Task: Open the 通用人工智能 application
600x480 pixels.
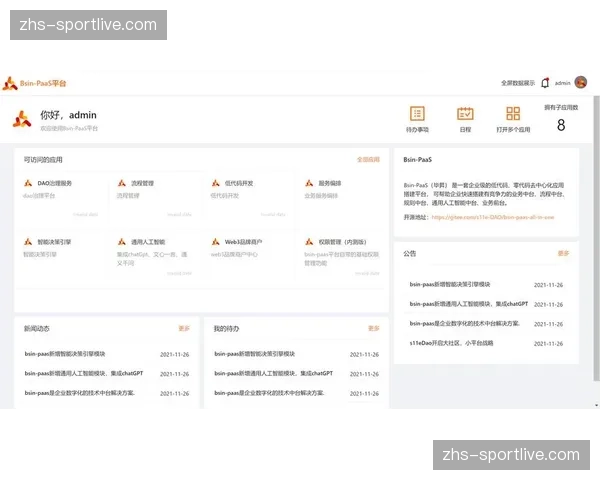Action: point(146,242)
